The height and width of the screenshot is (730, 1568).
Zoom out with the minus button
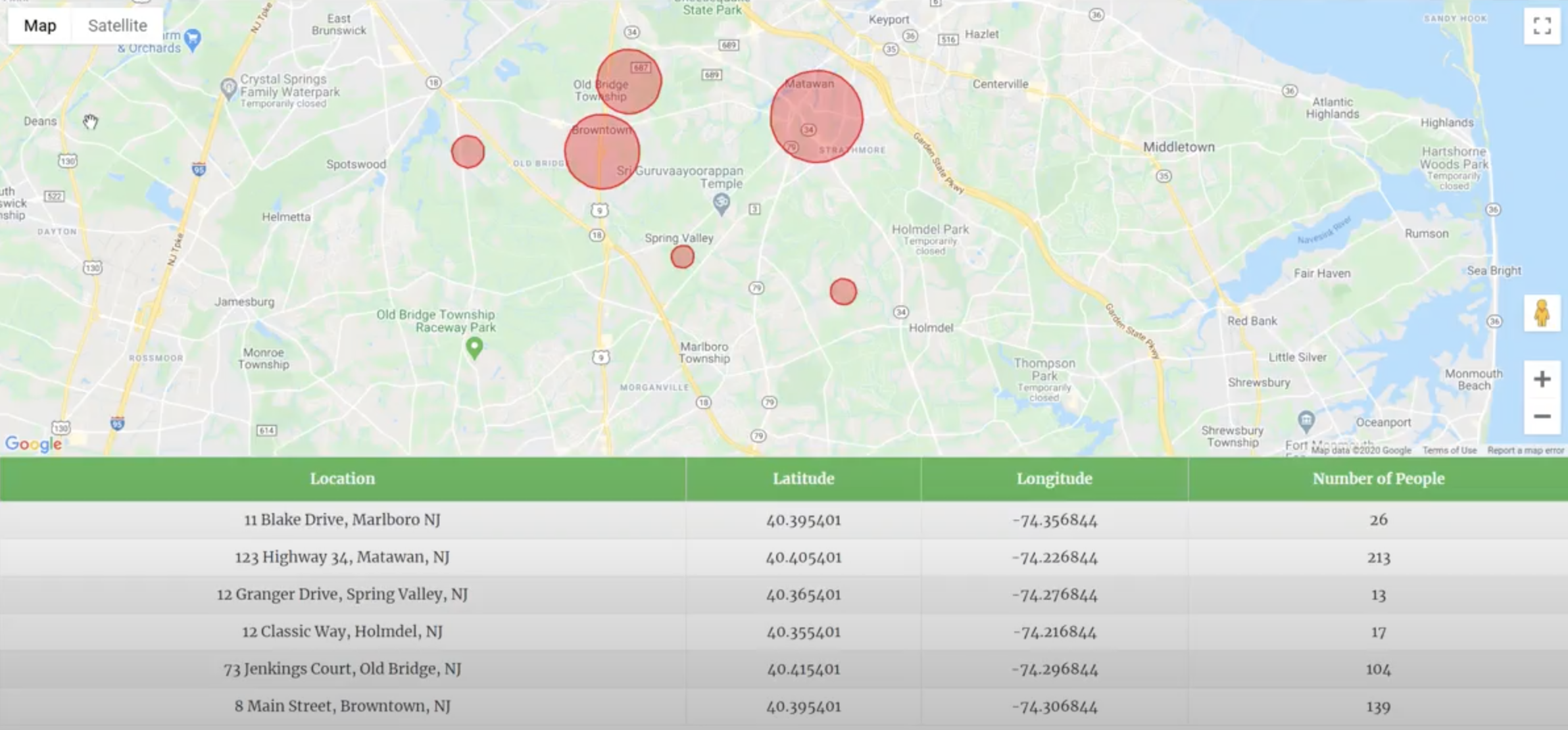click(1542, 416)
